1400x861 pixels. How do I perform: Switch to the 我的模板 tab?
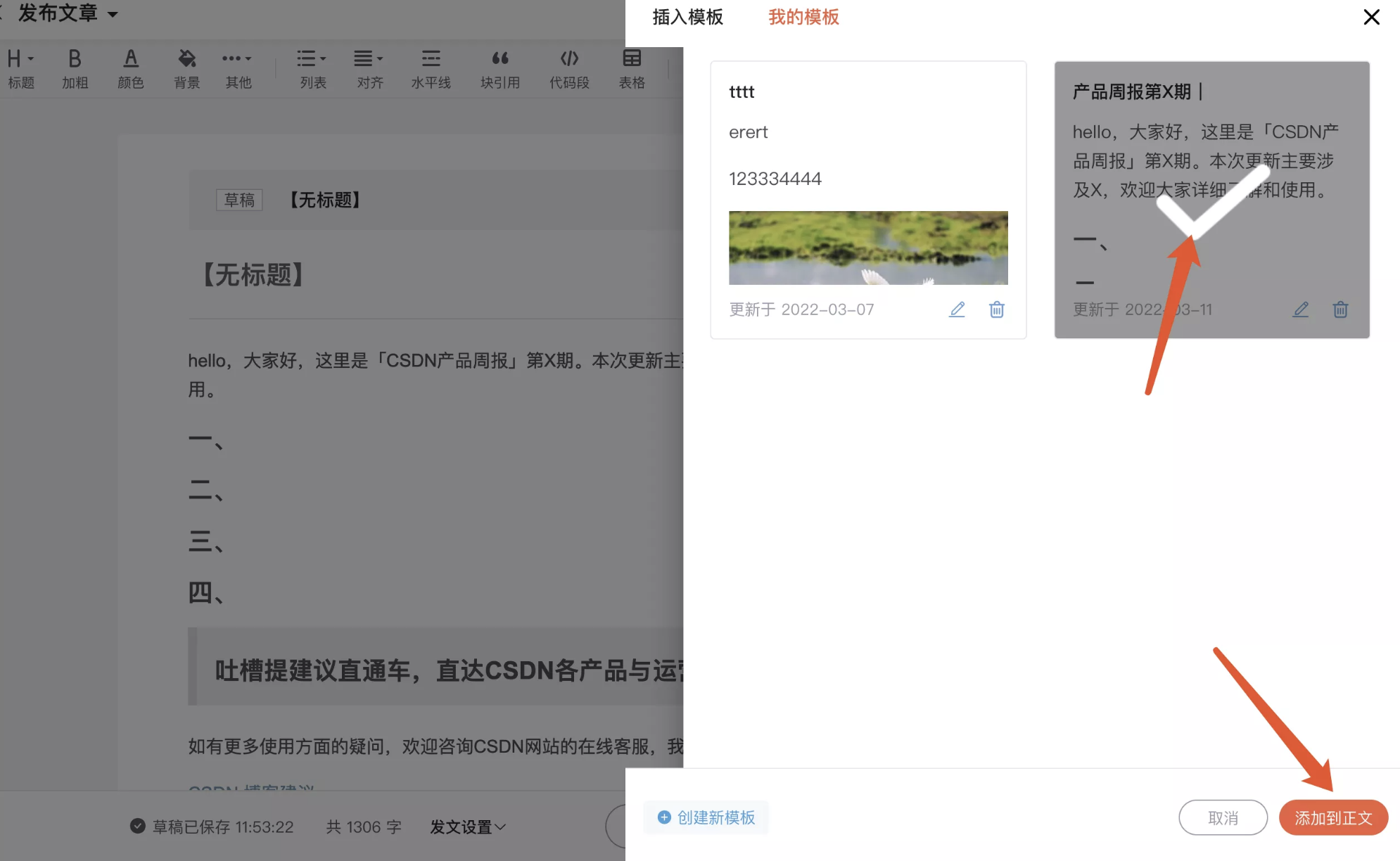pyautogui.click(x=803, y=17)
